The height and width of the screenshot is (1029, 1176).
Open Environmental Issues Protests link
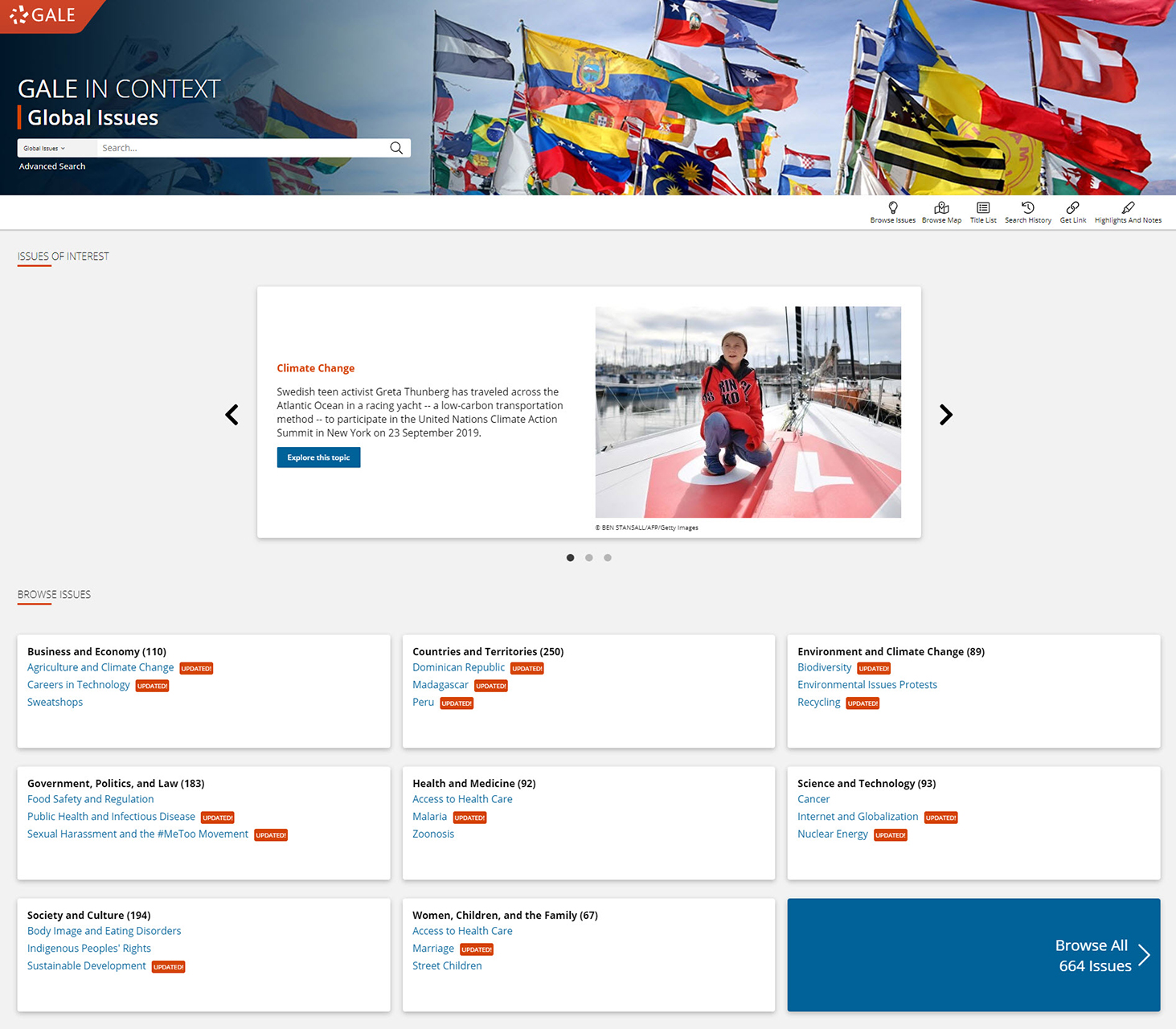click(867, 685)
